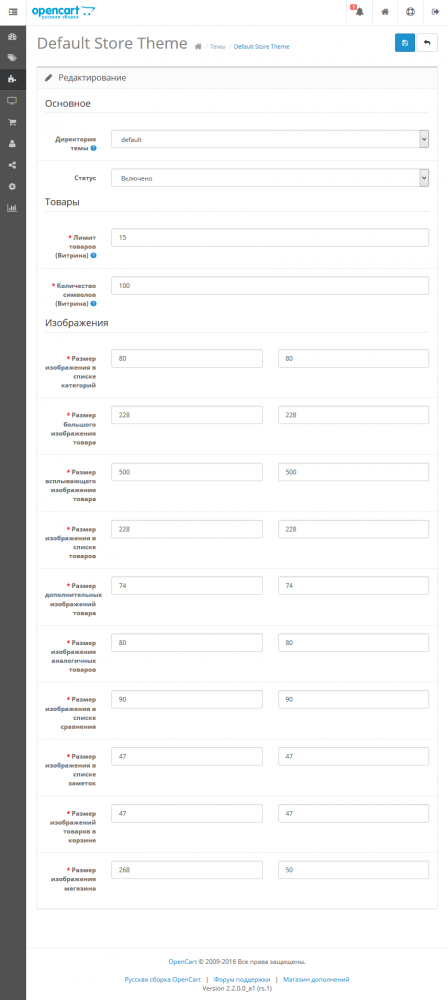Open the help lifebuoy icon
Image resolution: width=448 pixels, height=1000 pixels.
tap(410, 11)
